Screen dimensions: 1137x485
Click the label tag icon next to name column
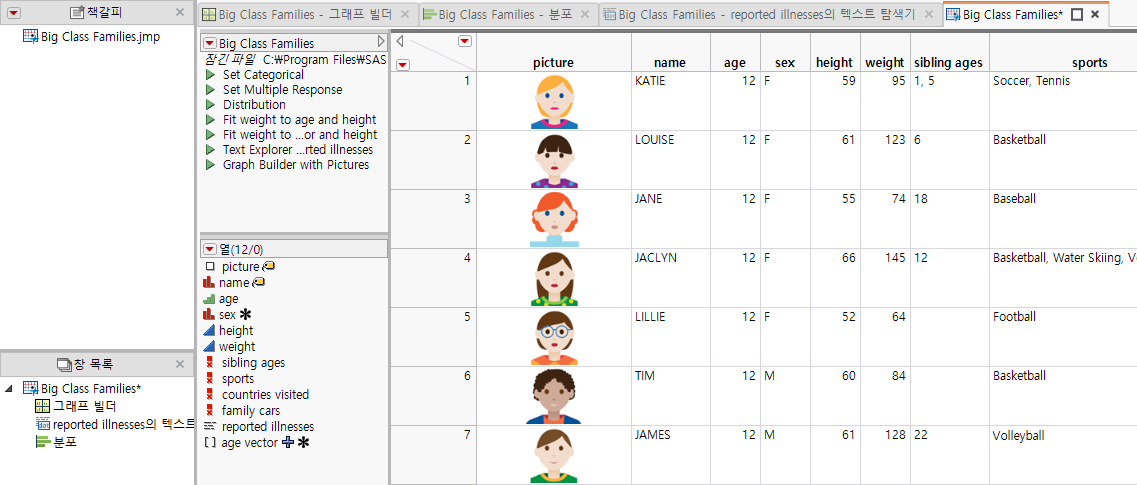pos(259,283)
